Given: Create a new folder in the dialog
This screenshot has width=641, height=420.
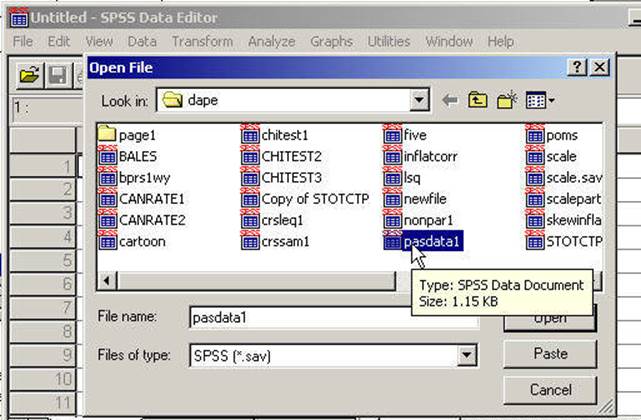Looking at the screenshot, I should 507,100.
